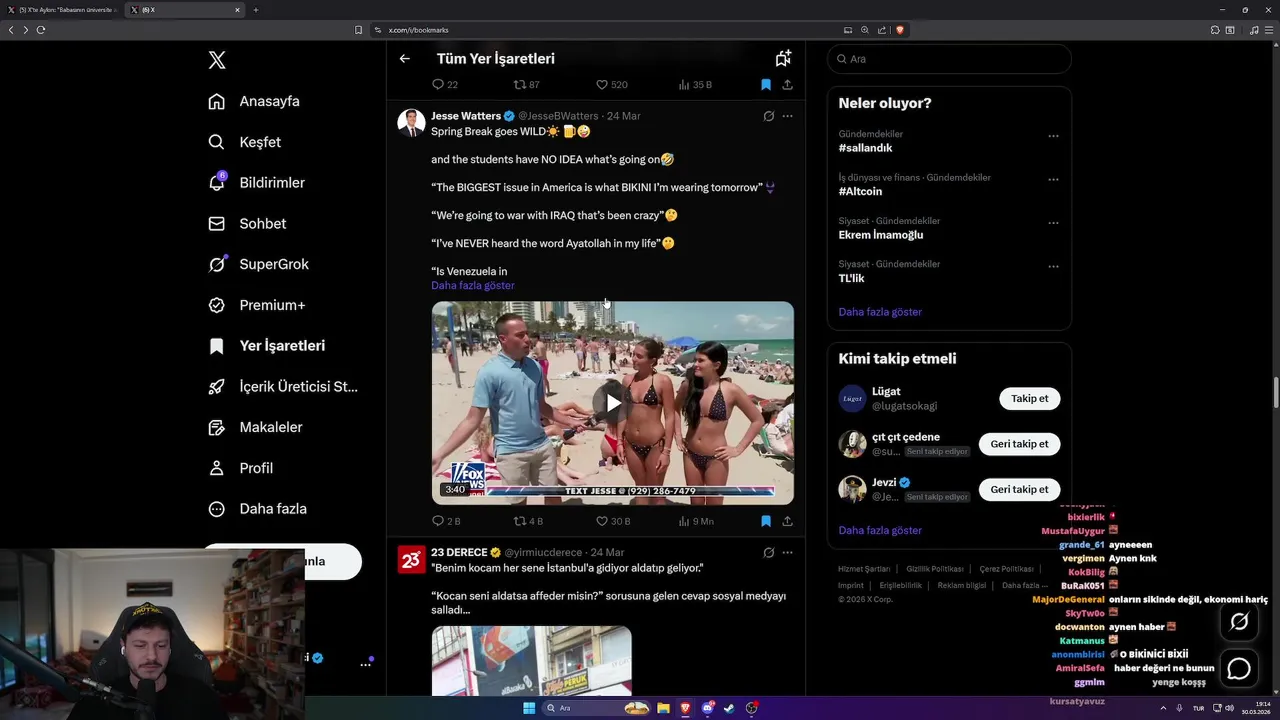Viewport: 1280px width, 720px height.
Task: Click Grok icon on 23 DERECE tweet
Action: [x=769, y=552]
